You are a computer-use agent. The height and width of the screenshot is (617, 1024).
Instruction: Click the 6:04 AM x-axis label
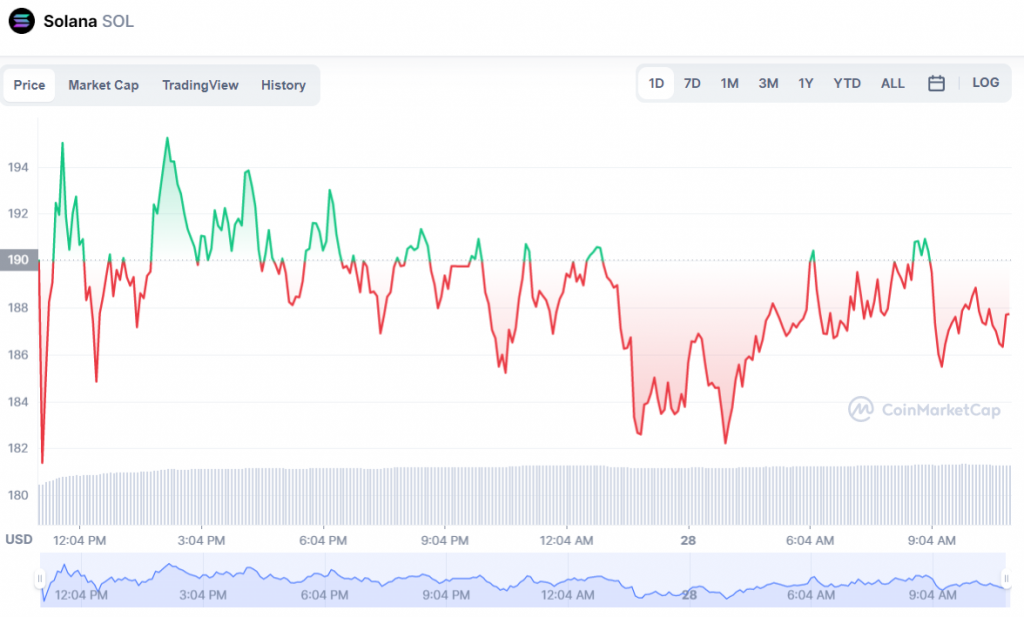810,541
